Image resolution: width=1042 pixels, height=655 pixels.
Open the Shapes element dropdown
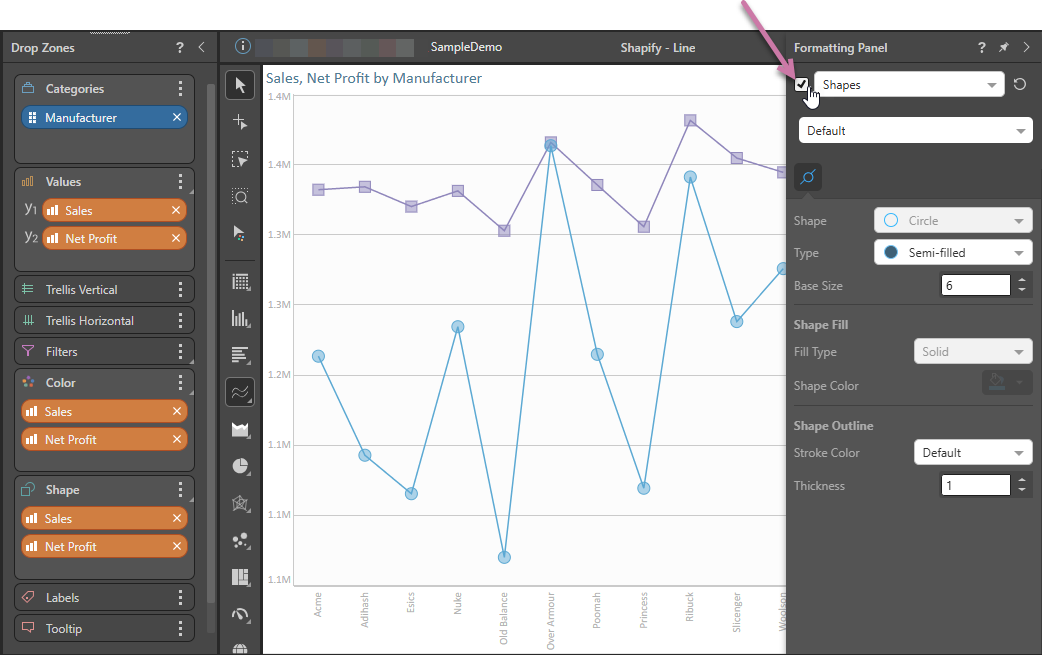click(909, 85)
